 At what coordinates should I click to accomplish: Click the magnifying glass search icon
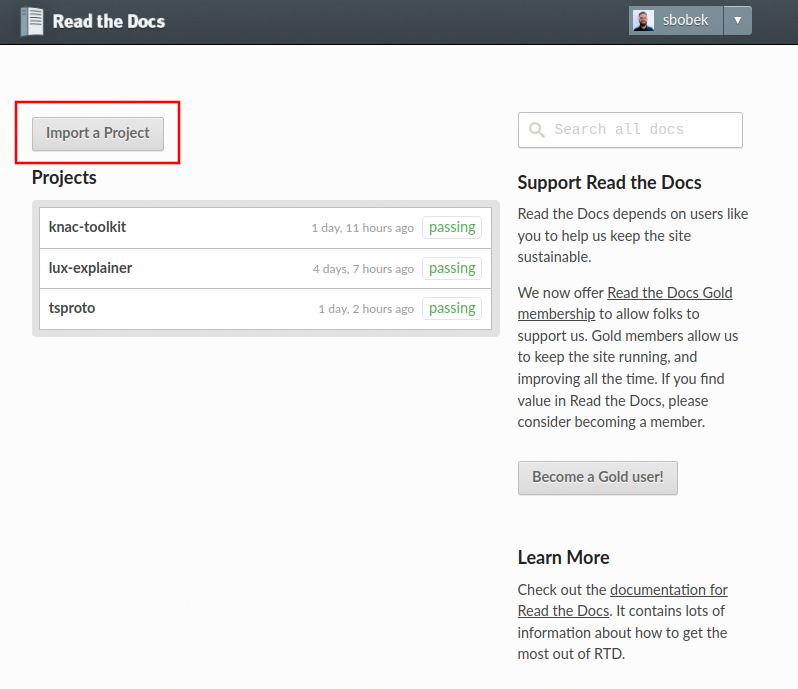coord(537,130)
